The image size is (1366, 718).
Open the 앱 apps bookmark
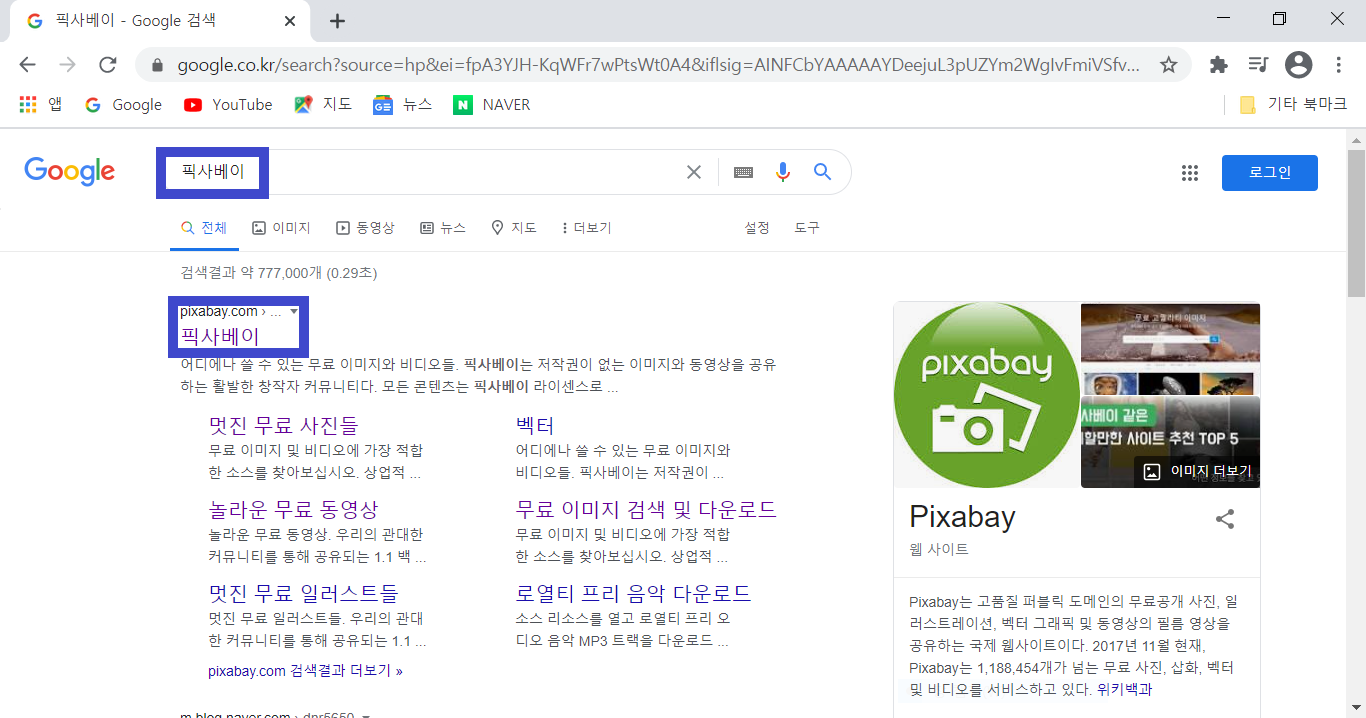coord(41,104)
